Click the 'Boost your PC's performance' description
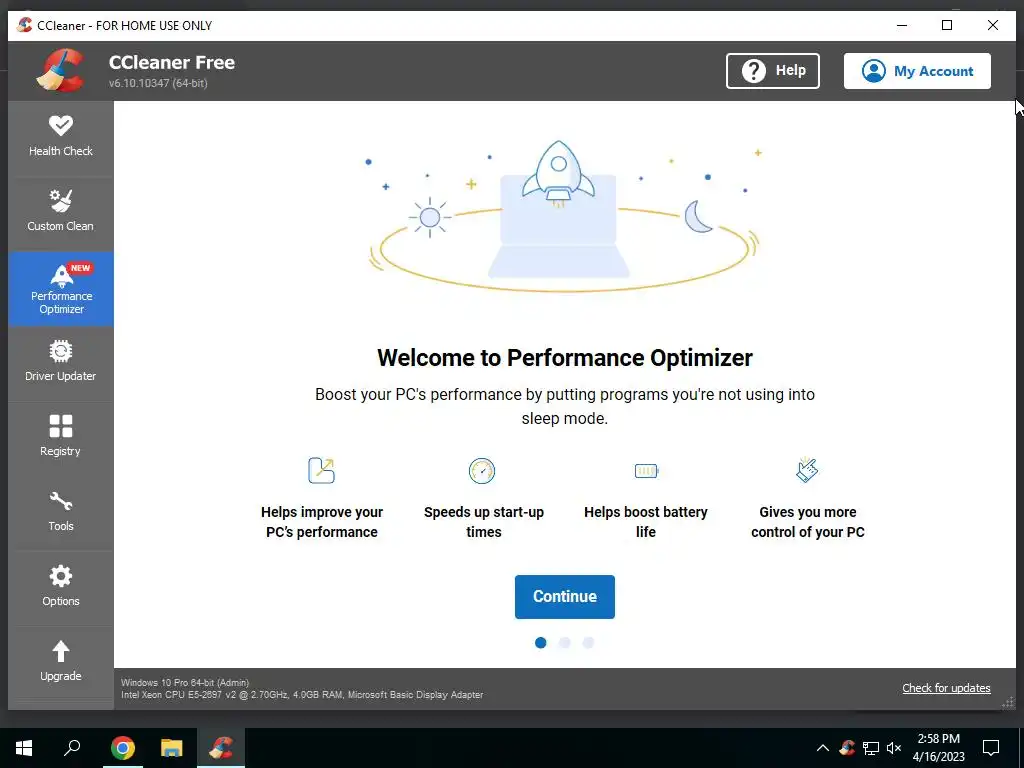This screenshot has height=768, width=1024. coord(564,406)
